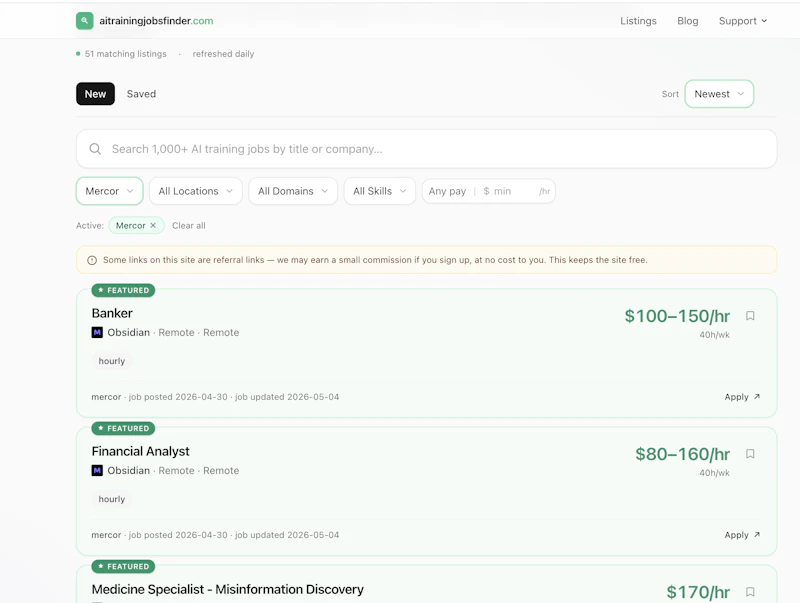This screenshot has width=800, height=603.
Task: Click the Obsidian logo on Financial Analyst card
Action: coord(97,470)
